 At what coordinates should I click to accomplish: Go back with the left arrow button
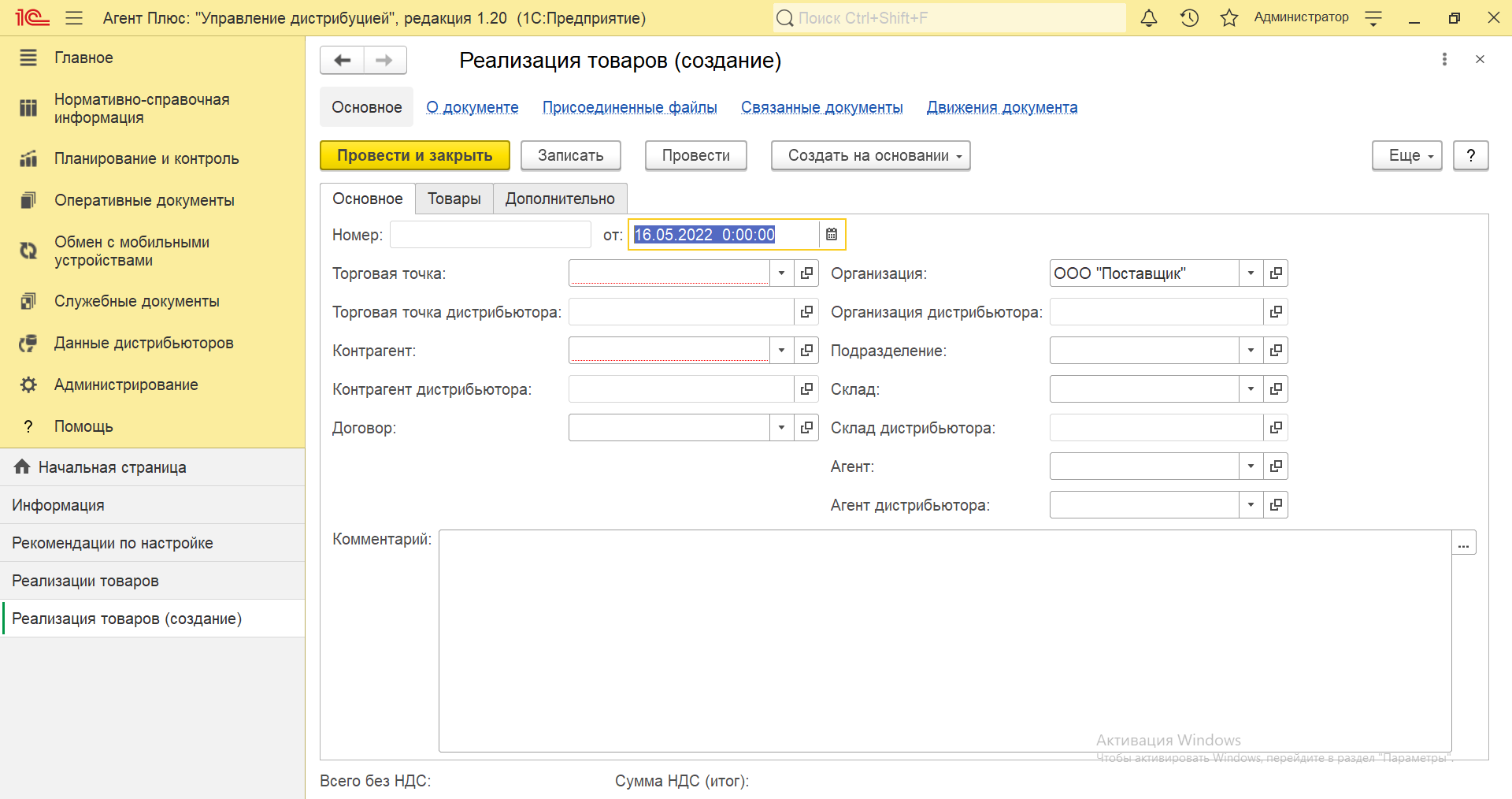(x=342, y=60)
